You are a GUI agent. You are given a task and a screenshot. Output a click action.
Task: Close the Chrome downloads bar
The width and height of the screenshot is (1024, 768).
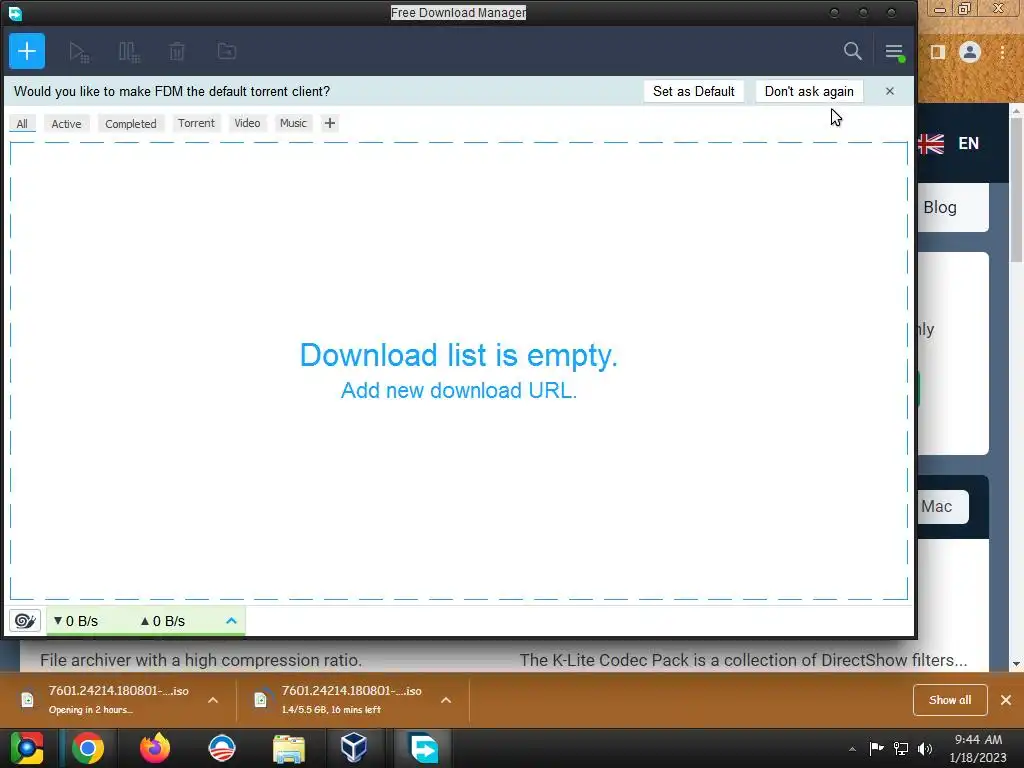pyautogui.click(x=1006, y=700)
